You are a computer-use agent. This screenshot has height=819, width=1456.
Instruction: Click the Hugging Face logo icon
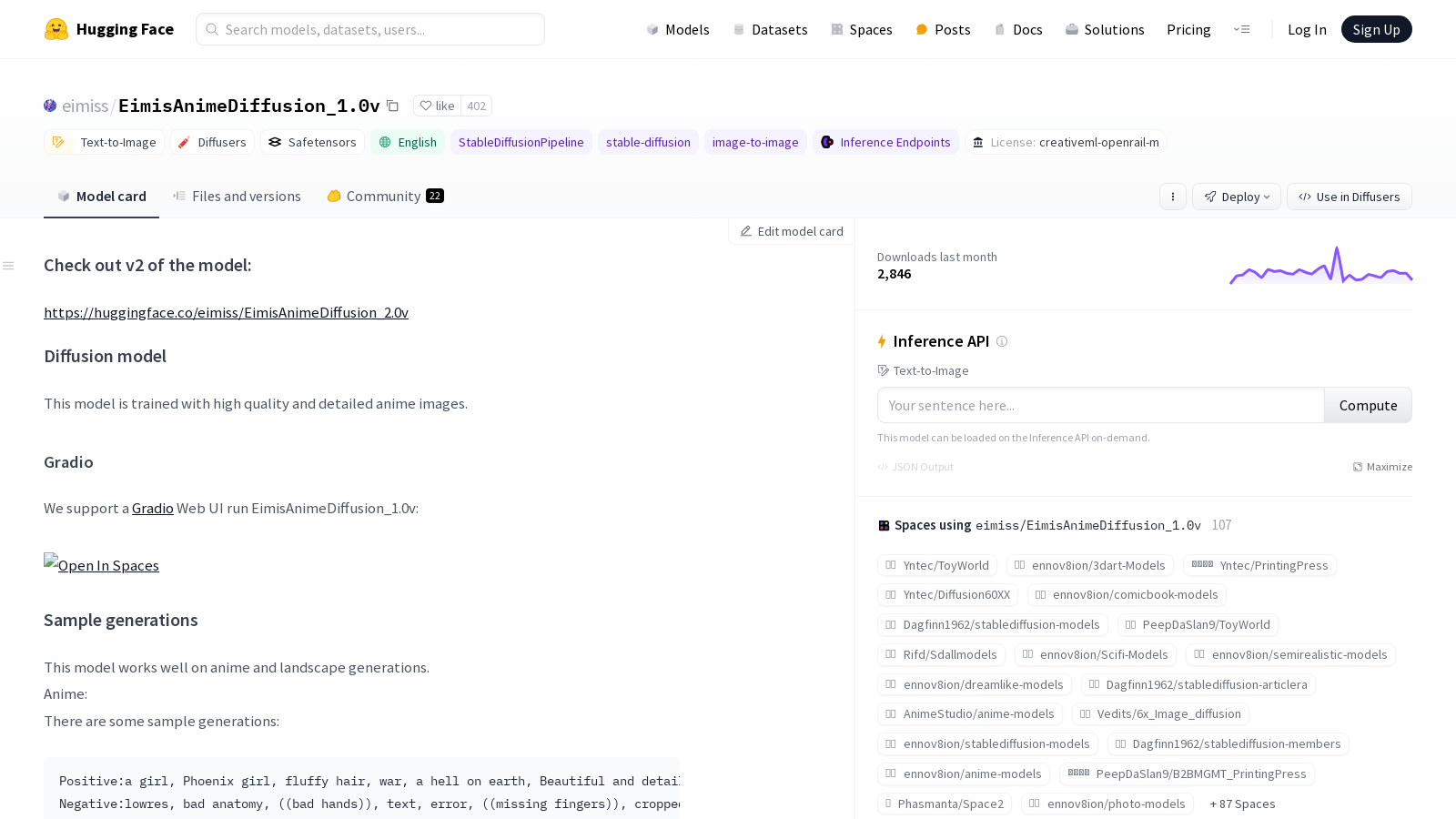[56, 29]
